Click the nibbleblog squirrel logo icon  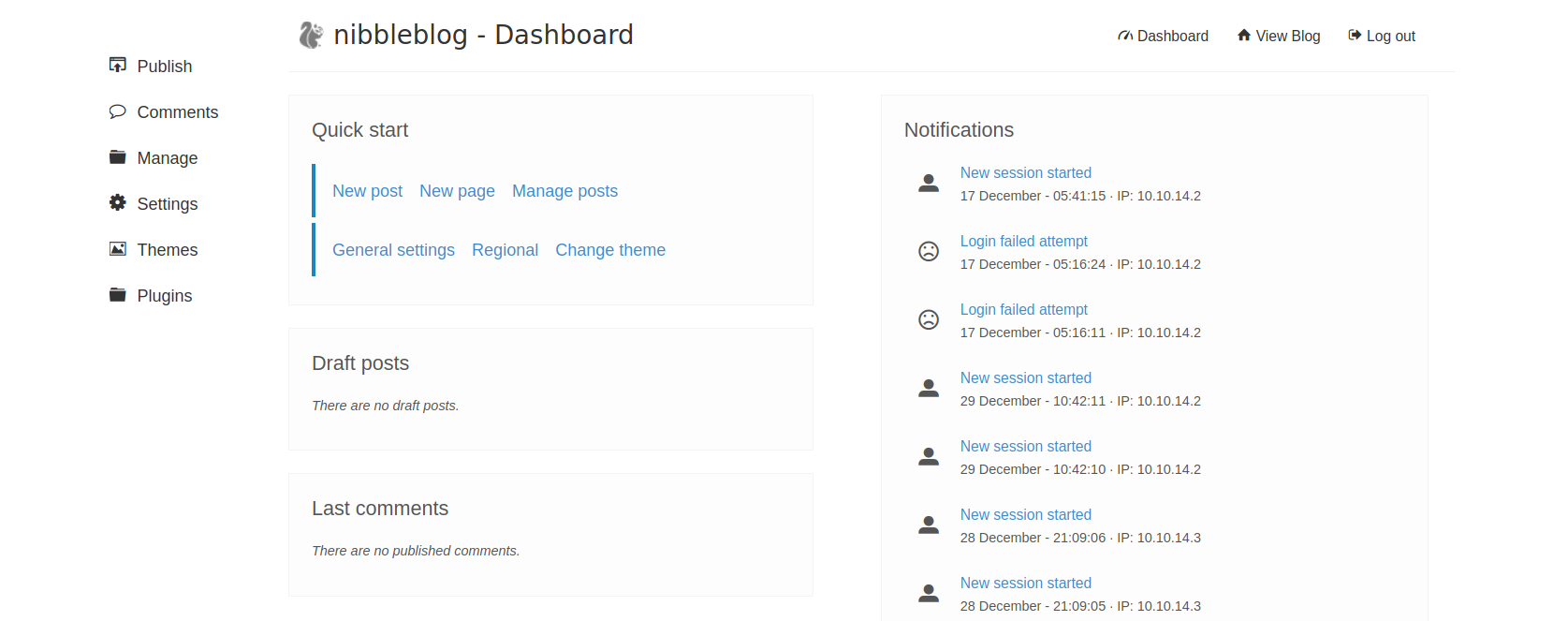[311, 36]
